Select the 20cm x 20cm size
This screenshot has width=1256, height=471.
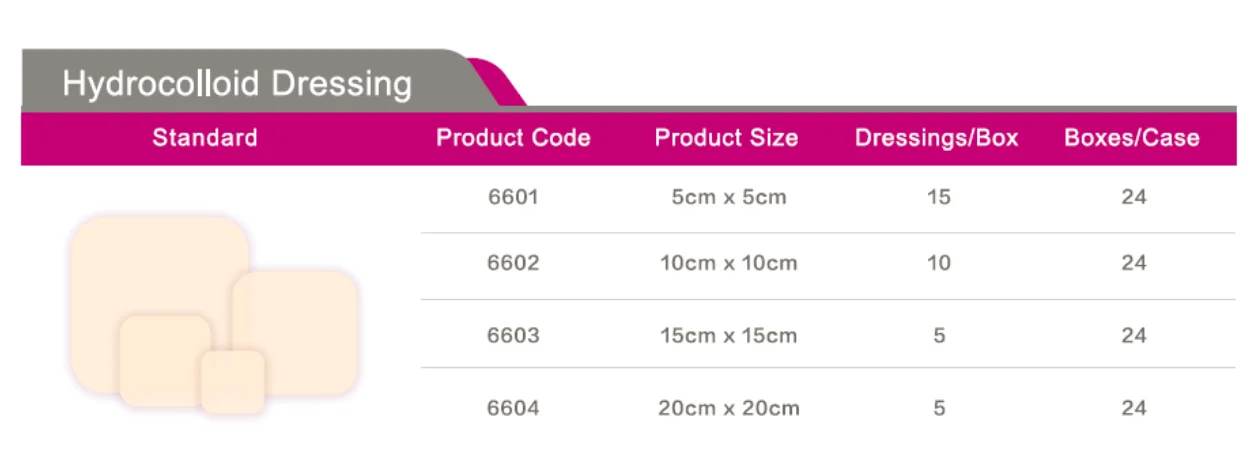click(x=728, y=408)
